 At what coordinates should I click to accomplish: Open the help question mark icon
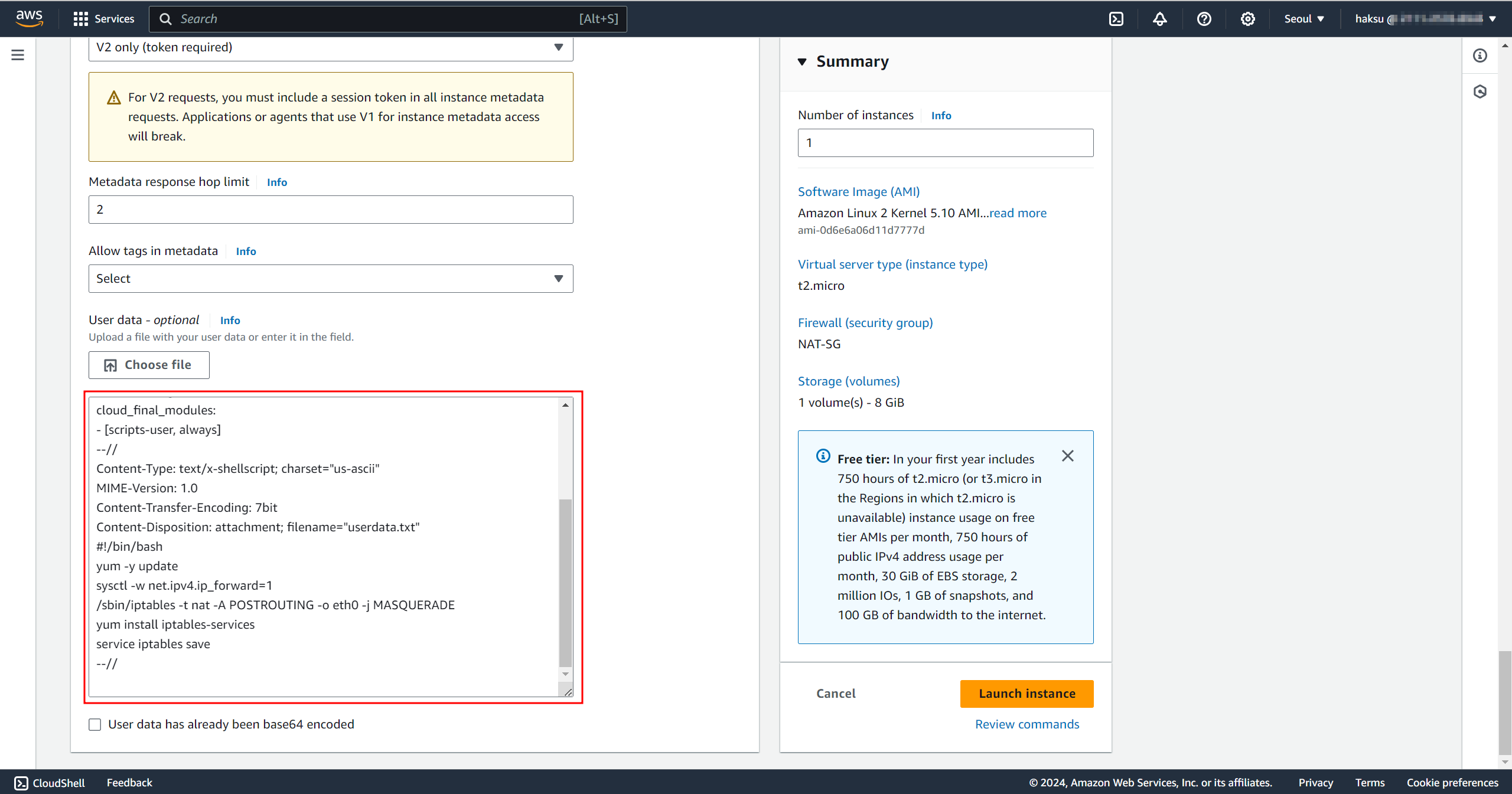pyautogui.click(x=1204, y=19)
